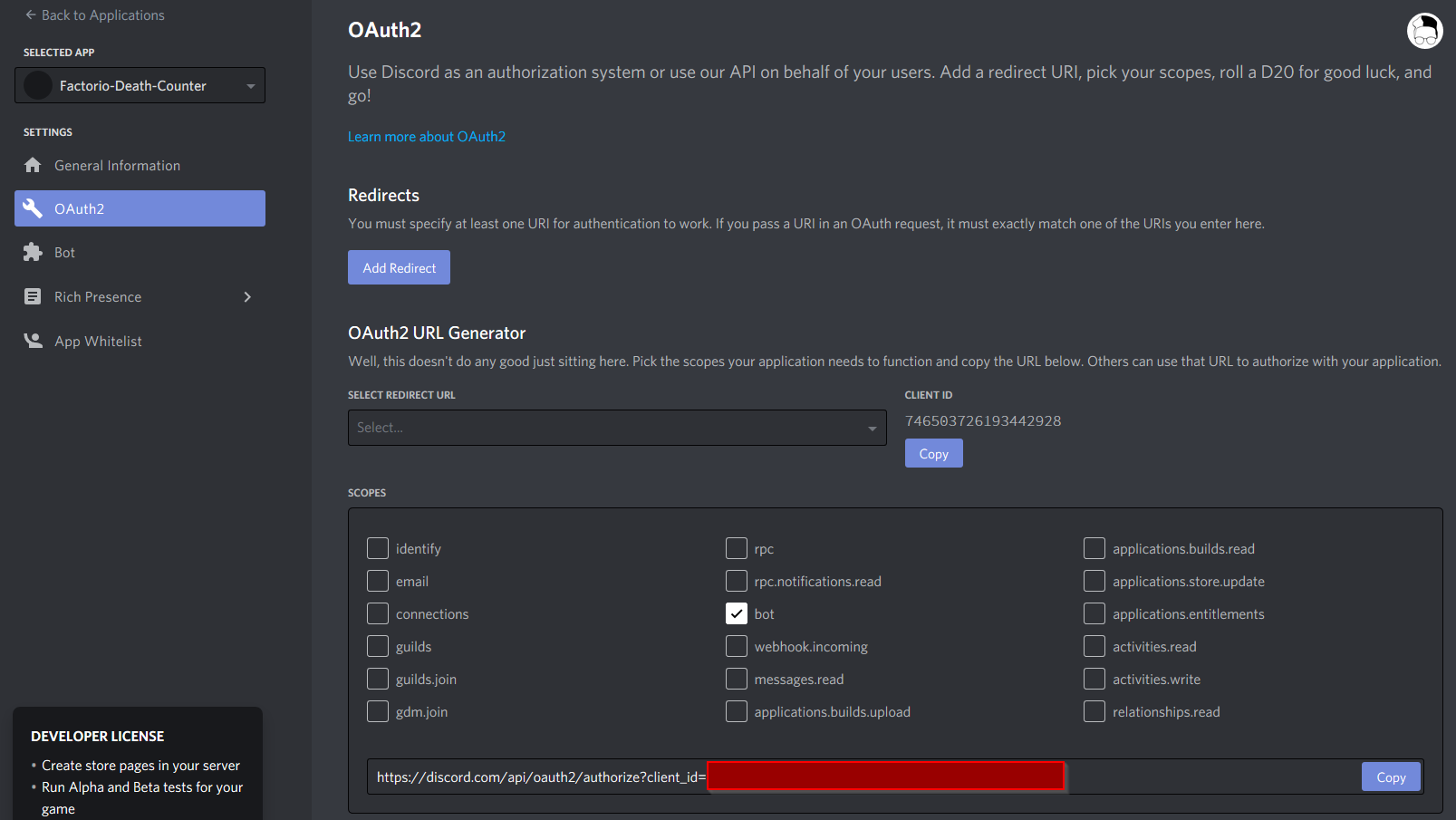Click the OAuth2 URL Generator heading
Viewport: 1456px width, 820px height.
(437, 333)
